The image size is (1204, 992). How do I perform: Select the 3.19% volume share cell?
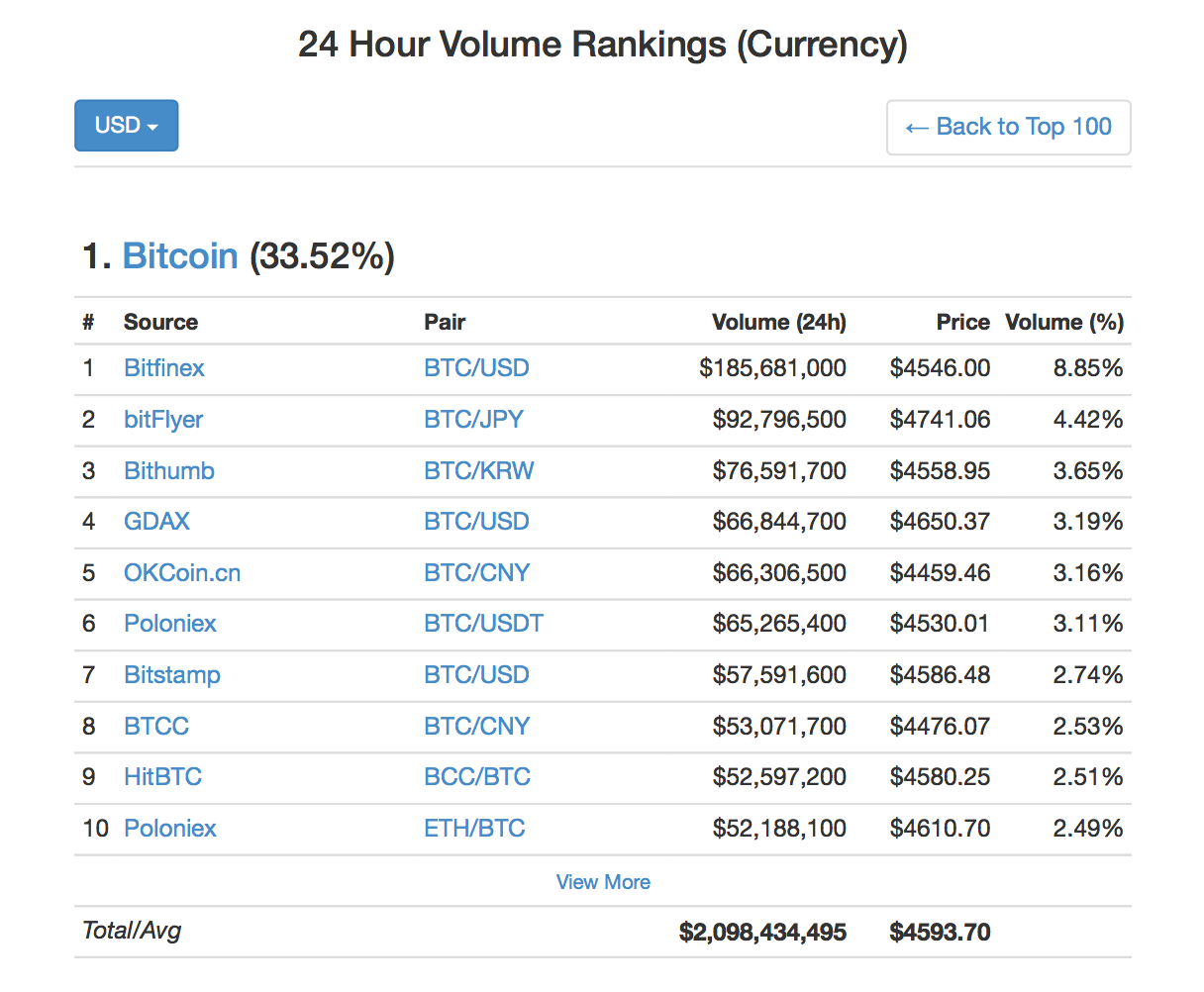[x=1088, y=522]
